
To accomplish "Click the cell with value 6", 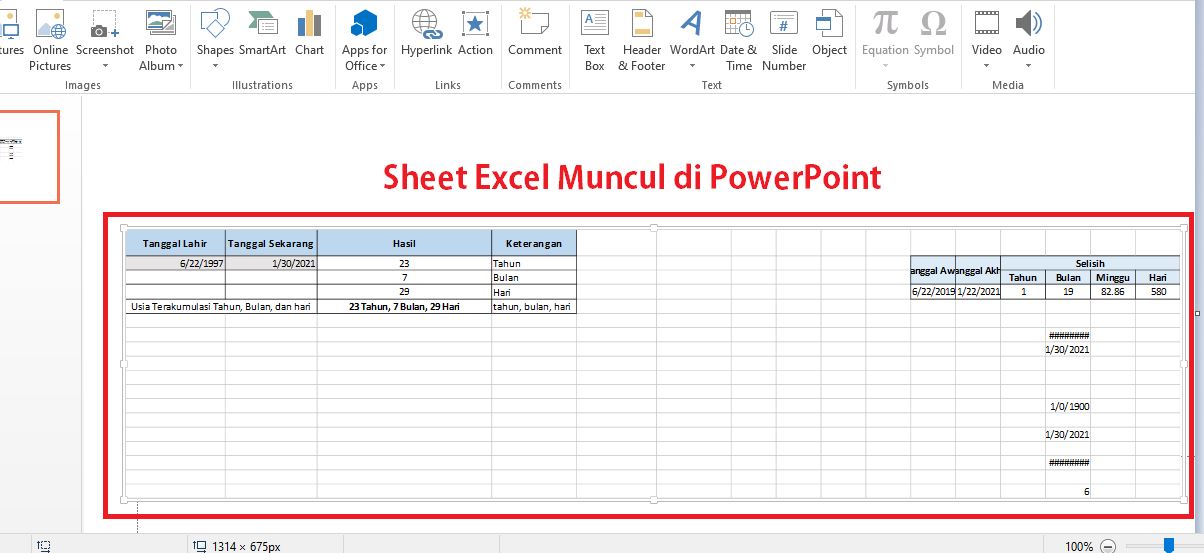I will tap(1068, 491).
